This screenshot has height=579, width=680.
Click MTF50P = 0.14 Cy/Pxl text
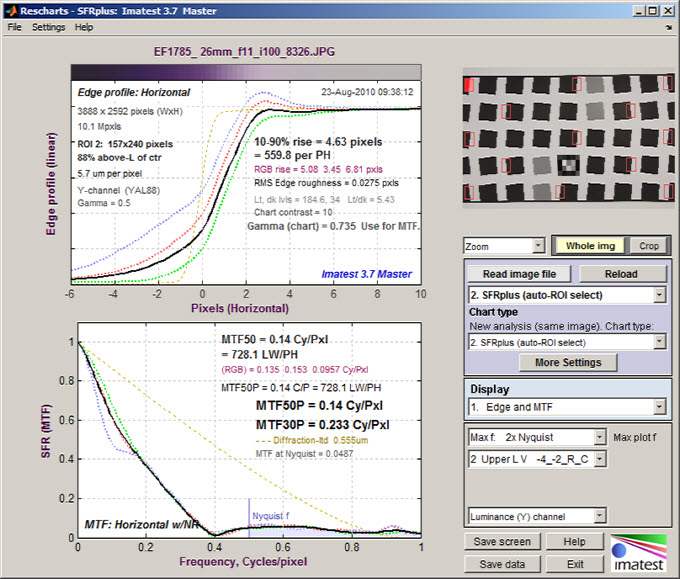point(319,406)
